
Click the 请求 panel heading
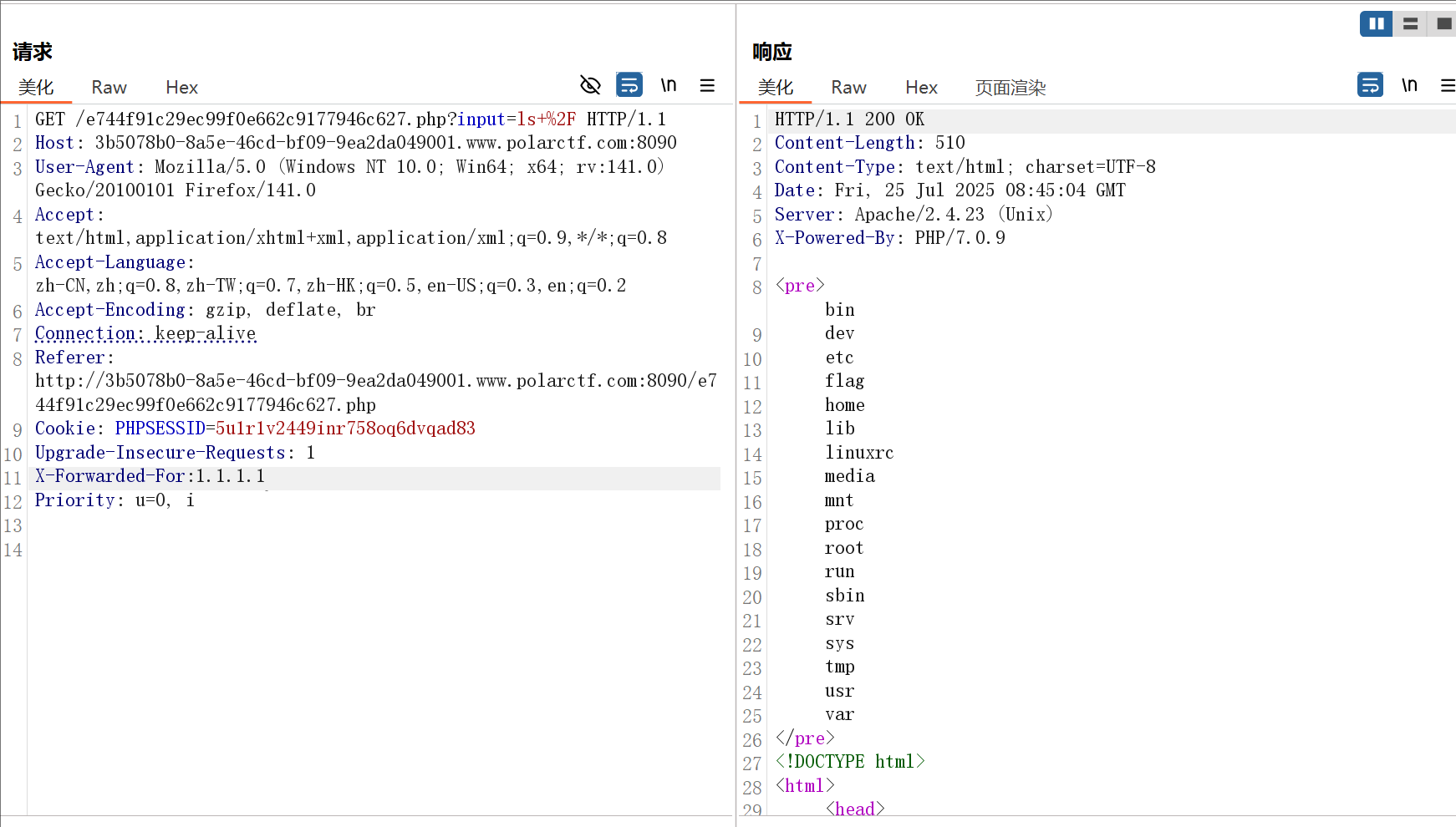pos(33,52)
